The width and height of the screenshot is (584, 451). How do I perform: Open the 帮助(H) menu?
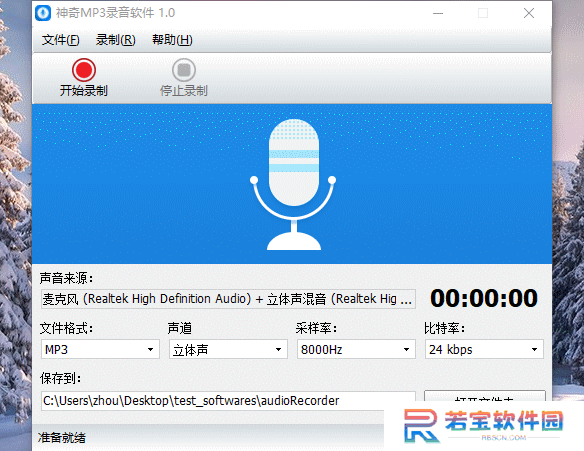point(172,40)
